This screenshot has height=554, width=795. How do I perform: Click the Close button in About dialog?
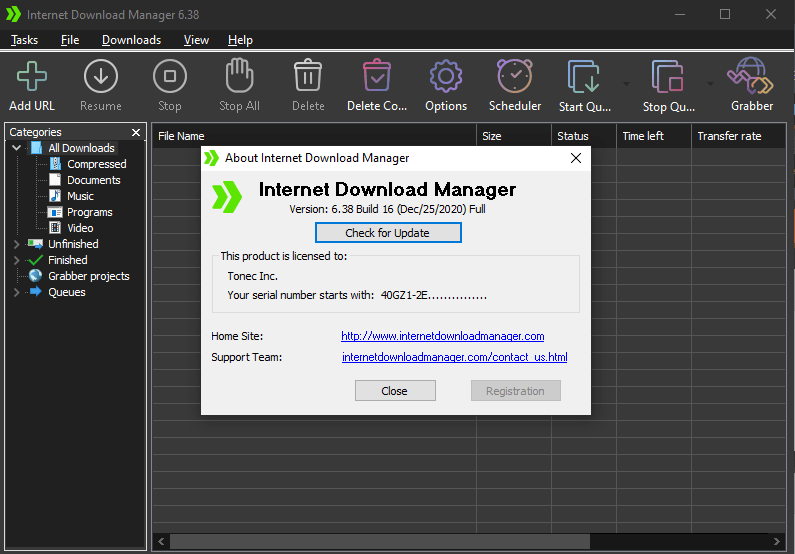(x=395, y=391)
